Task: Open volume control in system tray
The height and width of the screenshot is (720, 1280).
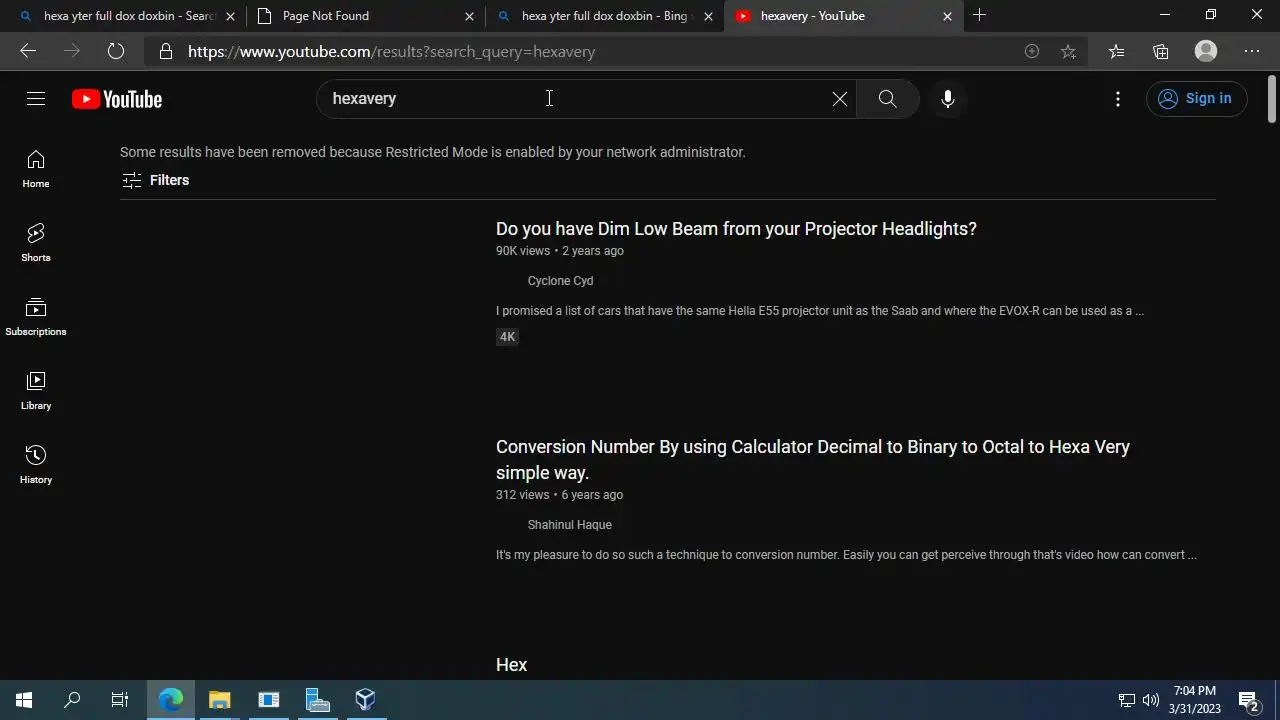Action: click(x=1151, y=700)
